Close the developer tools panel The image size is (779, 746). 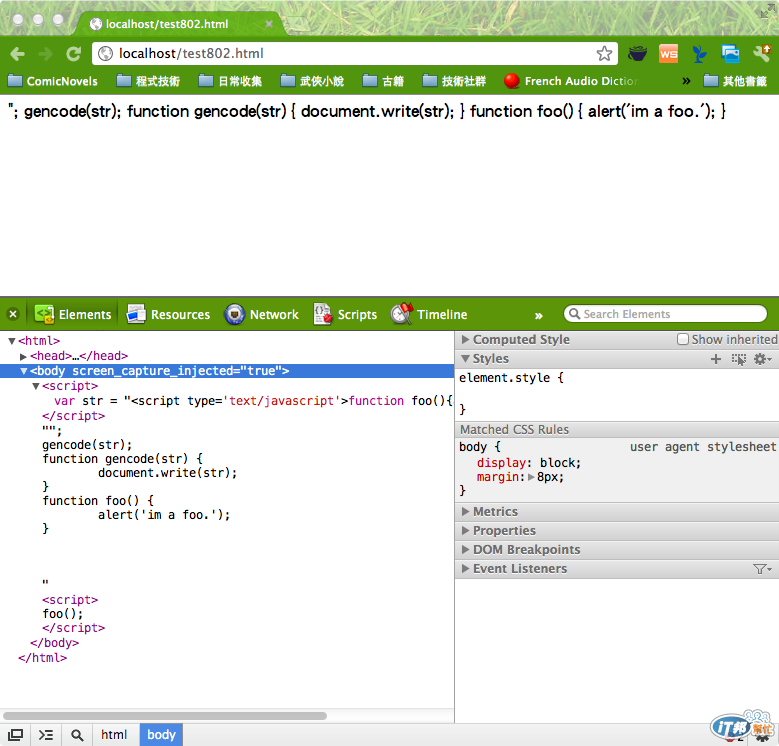point(13,314)
